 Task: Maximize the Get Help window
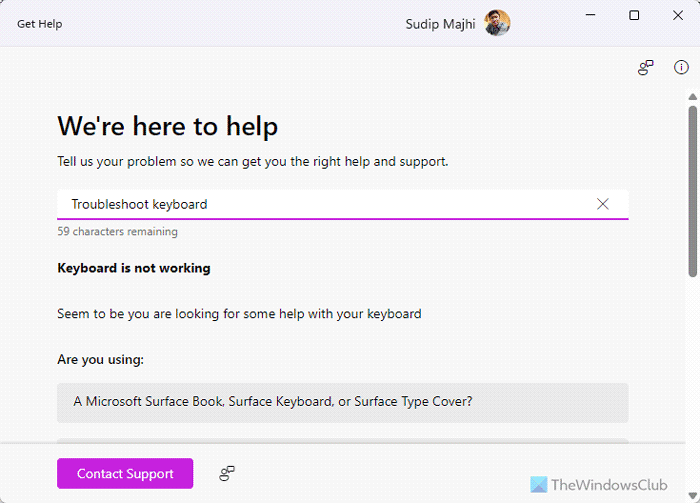pyautogui.click(x=634, y=16)
